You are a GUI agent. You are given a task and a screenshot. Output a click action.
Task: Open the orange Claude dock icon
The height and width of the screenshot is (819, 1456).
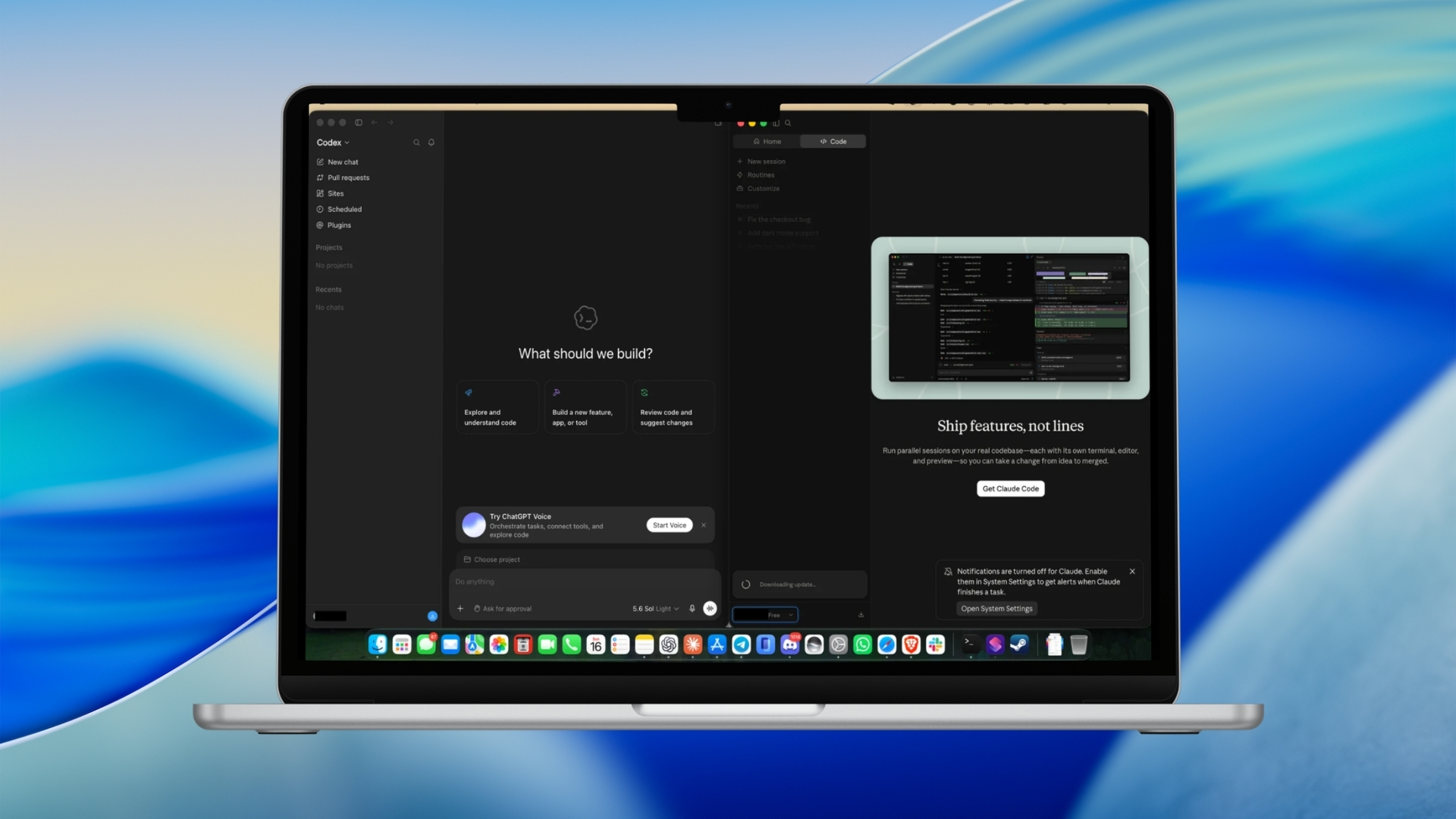click(693, 645)
